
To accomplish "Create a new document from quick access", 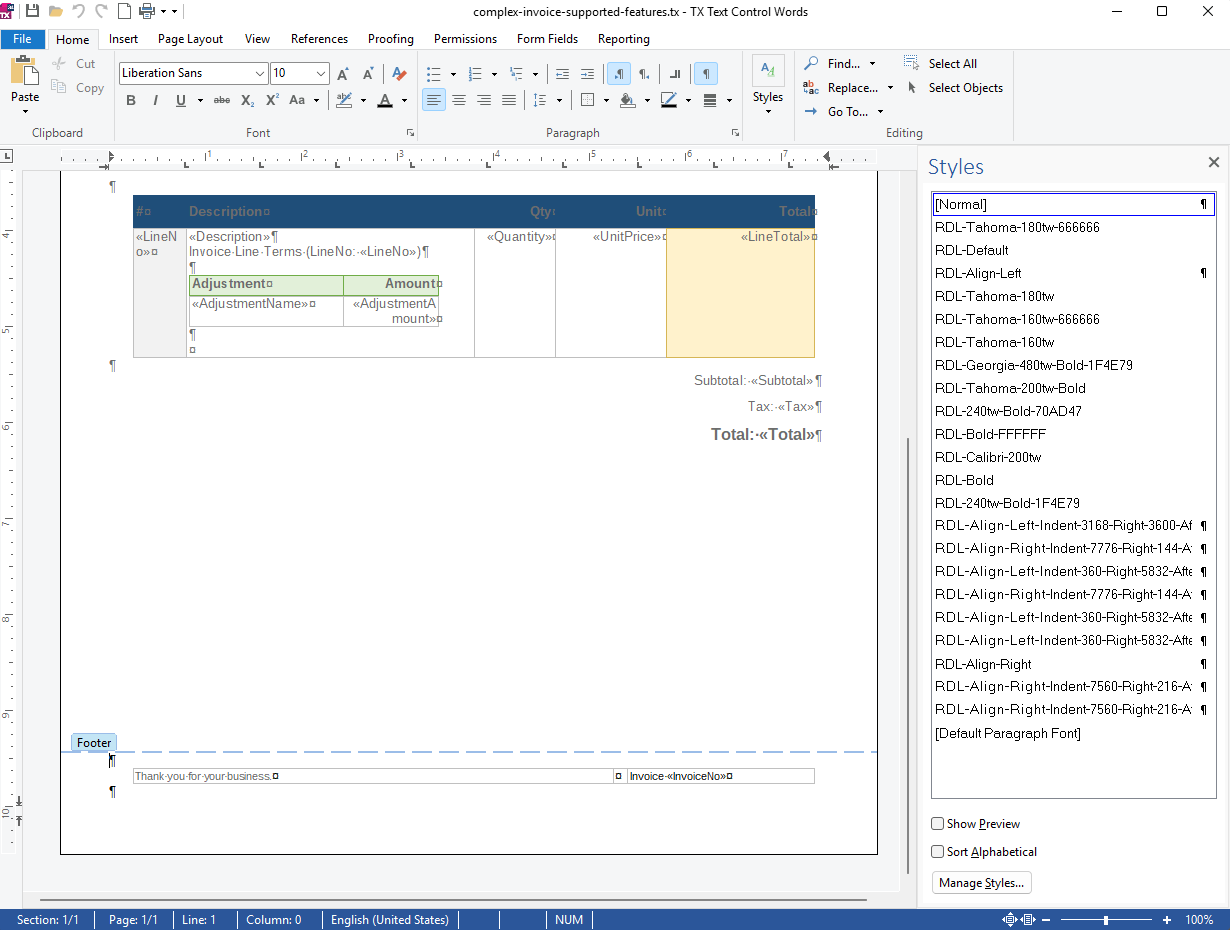I will (125, 11).
